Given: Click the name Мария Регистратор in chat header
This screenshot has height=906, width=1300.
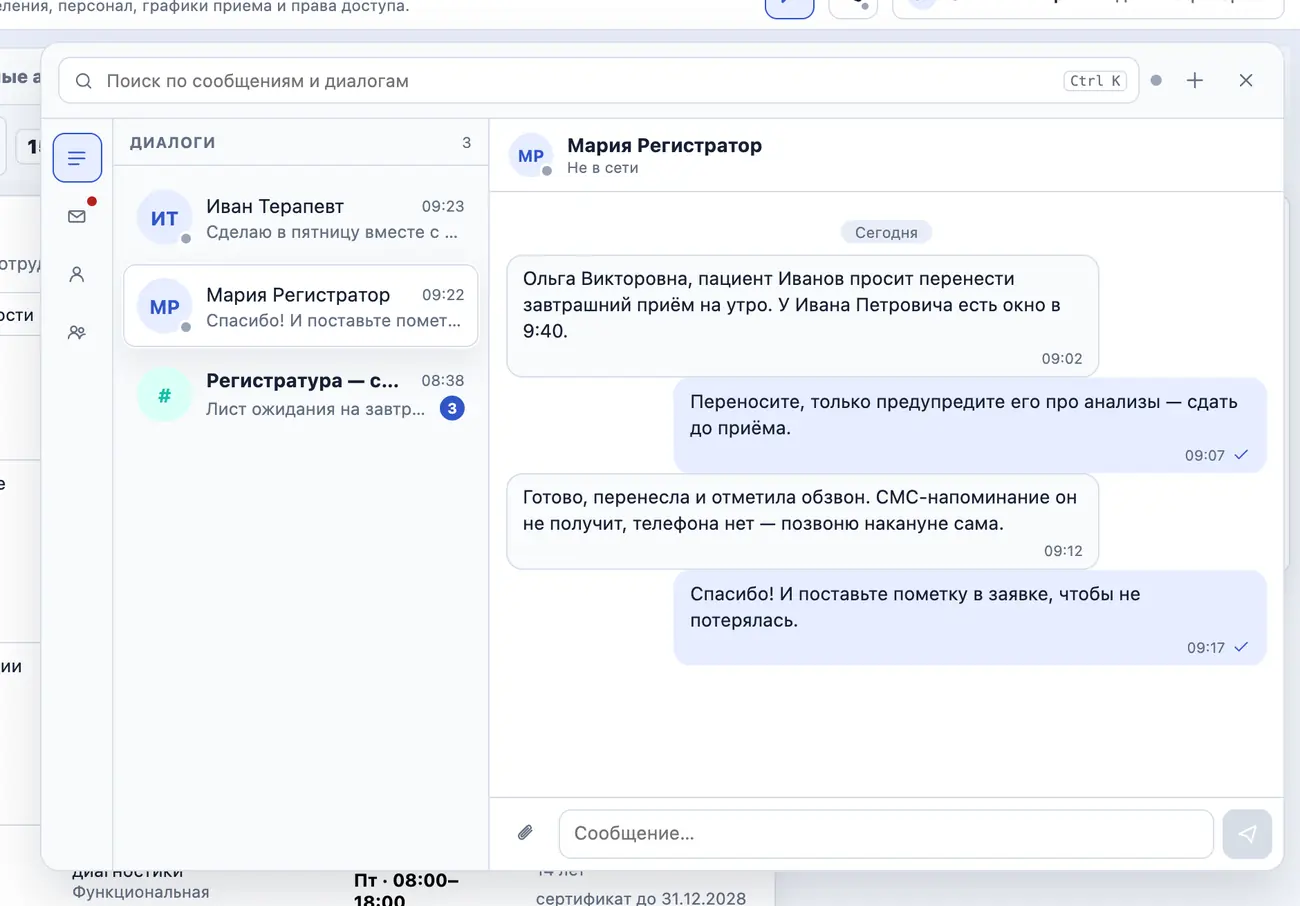Looking at the screenshot, I should pyautogui.click(x=664, y=145).
